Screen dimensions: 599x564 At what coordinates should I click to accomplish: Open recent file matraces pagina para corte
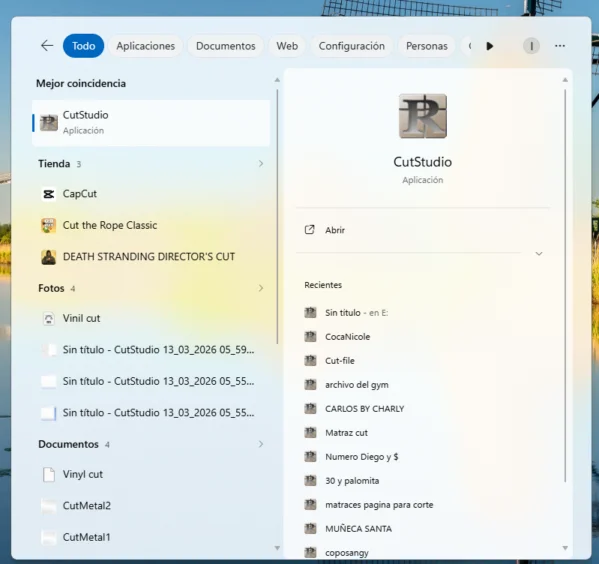tap(423, 505)
